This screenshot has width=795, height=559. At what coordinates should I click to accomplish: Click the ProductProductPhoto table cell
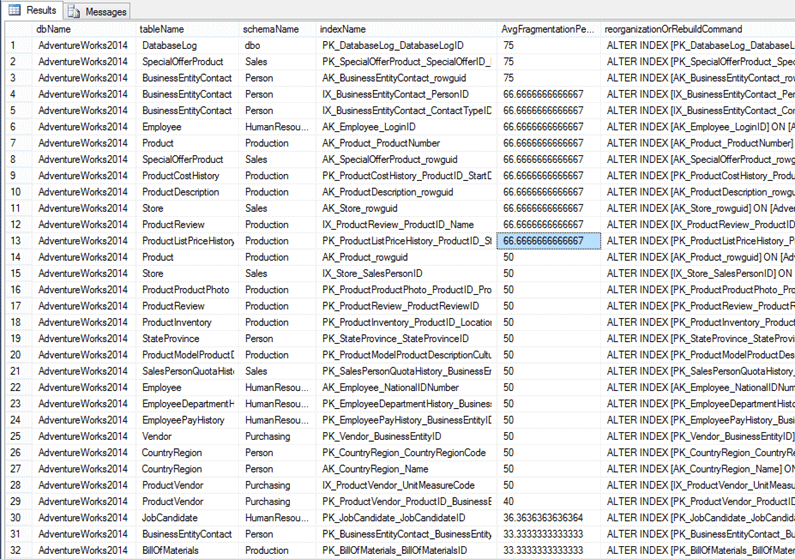(188, 290)
